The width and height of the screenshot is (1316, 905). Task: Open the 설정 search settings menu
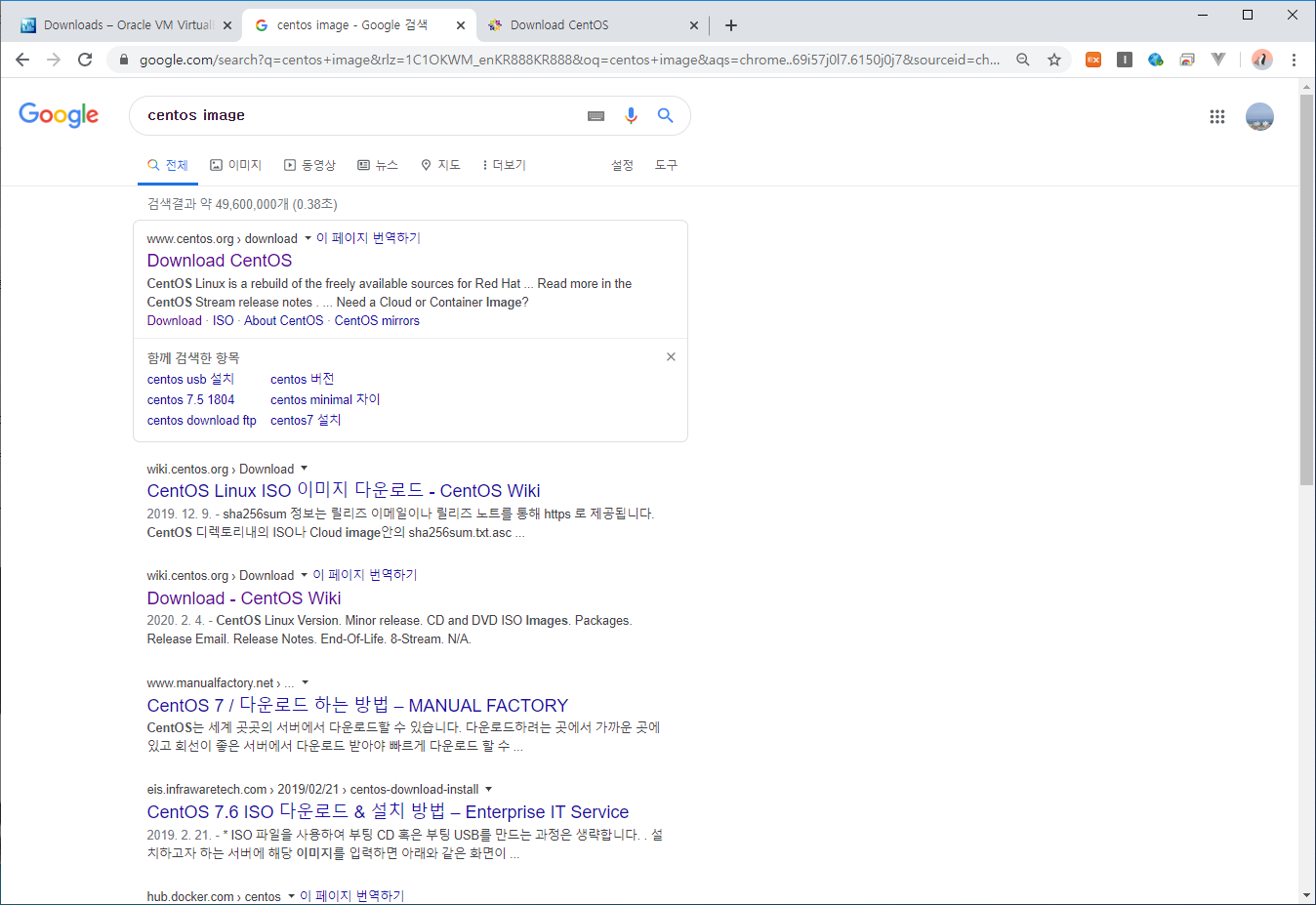pyautogui.click(x=622, y=165)
